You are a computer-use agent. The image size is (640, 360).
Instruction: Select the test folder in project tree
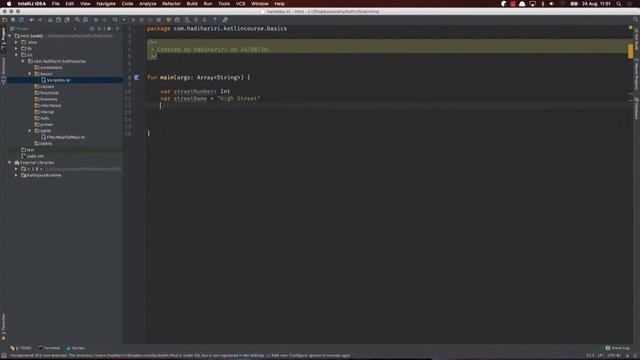(x=28, y=150)
